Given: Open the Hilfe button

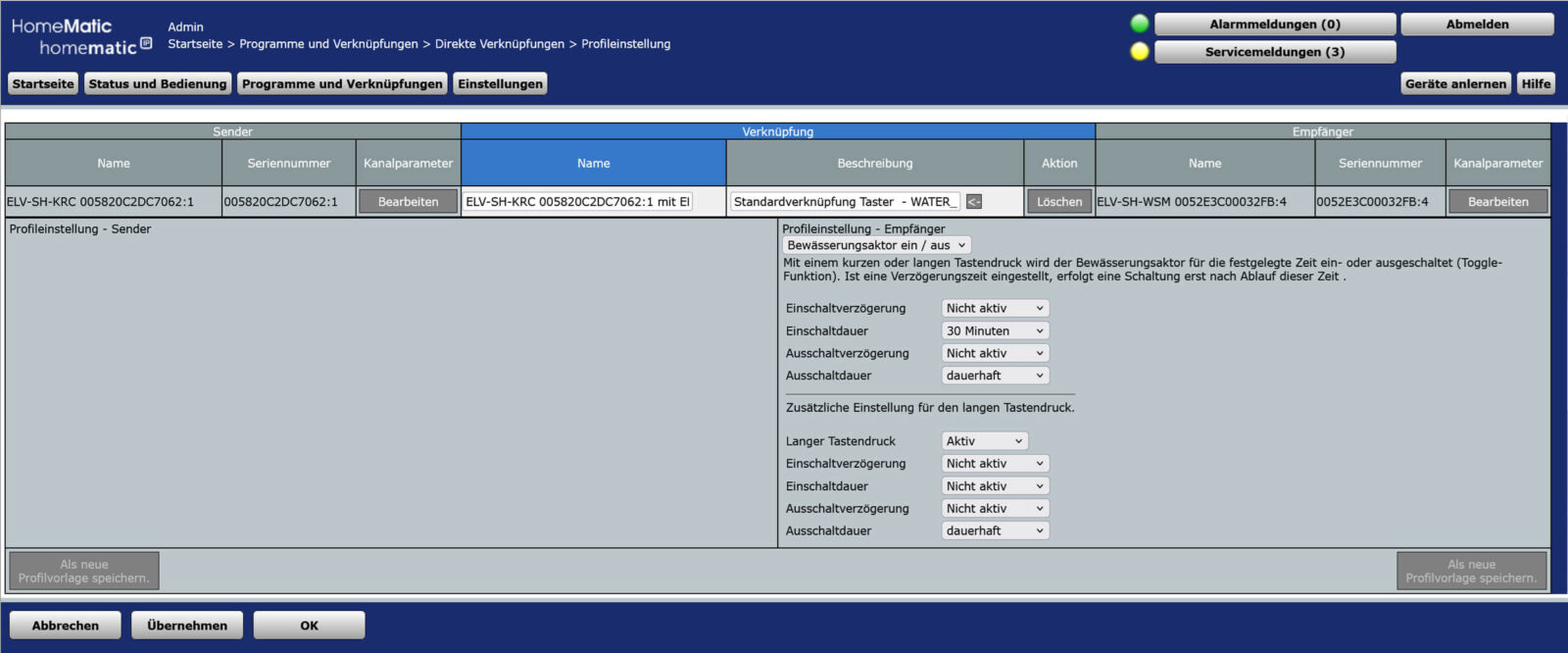Looking at the screenshot, I should click(x=1536, y=84).
